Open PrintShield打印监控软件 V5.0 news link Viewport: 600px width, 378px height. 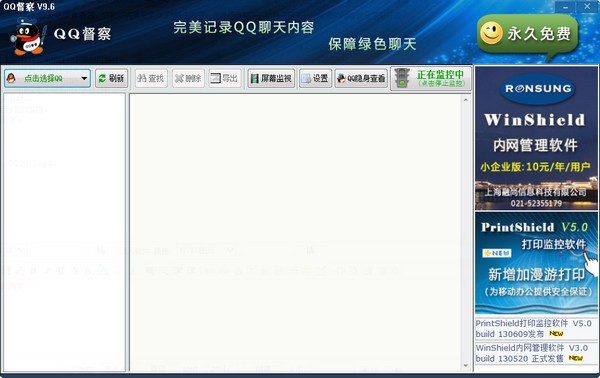pos(534,328)
